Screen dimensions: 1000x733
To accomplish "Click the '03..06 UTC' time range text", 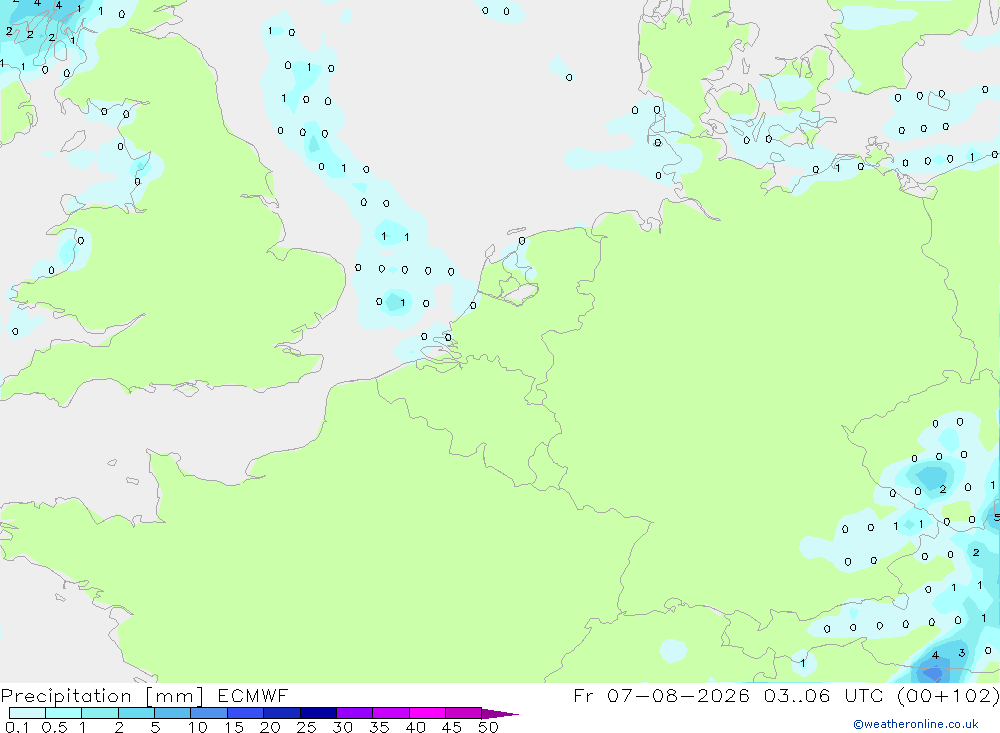I will [x=825, y=695].
